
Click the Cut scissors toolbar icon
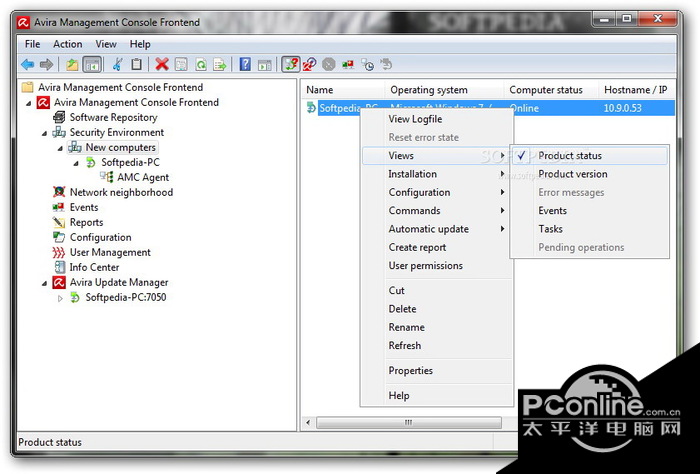[117, 64]
